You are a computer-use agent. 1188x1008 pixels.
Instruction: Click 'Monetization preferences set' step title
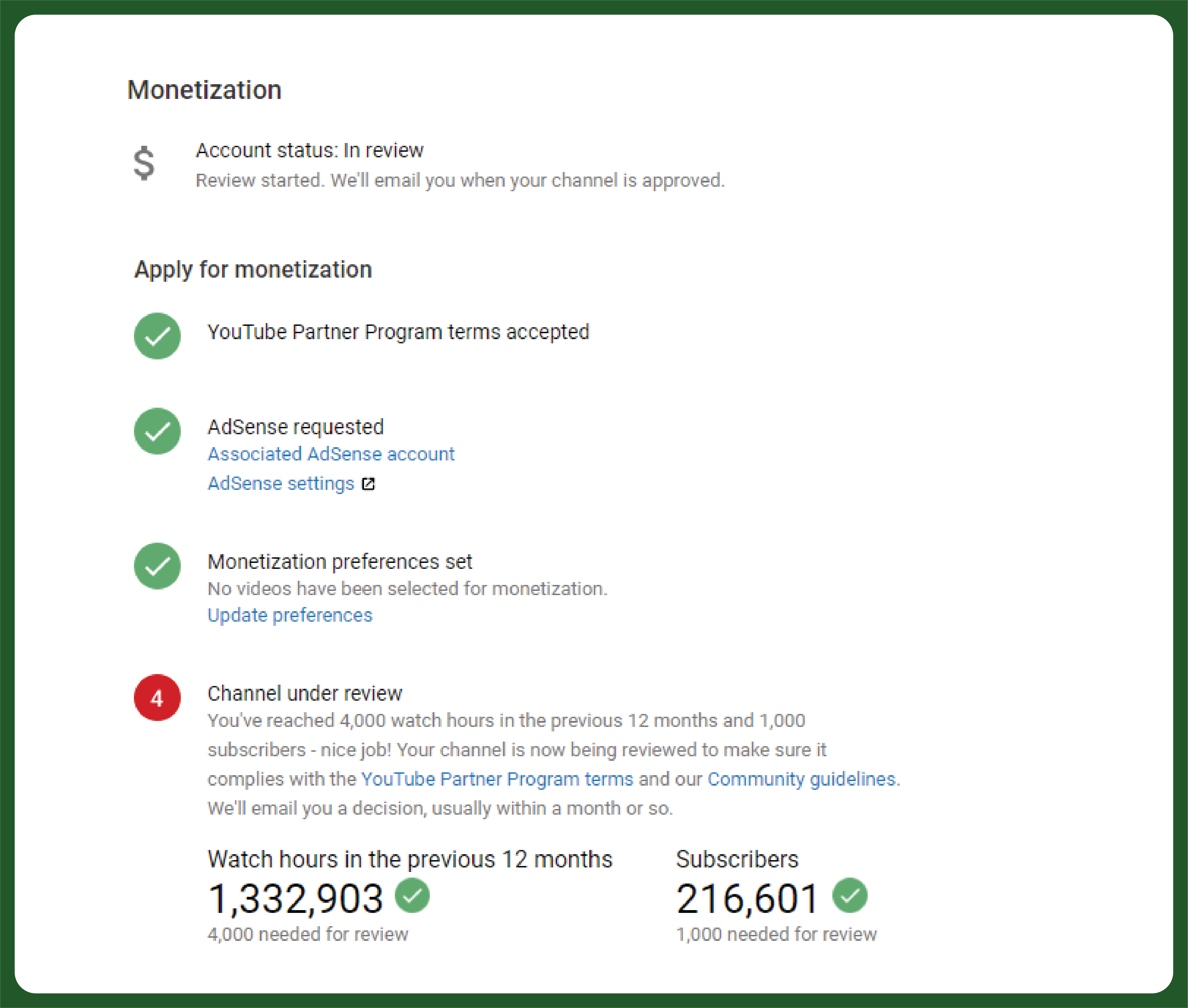(x=340, y=562)
